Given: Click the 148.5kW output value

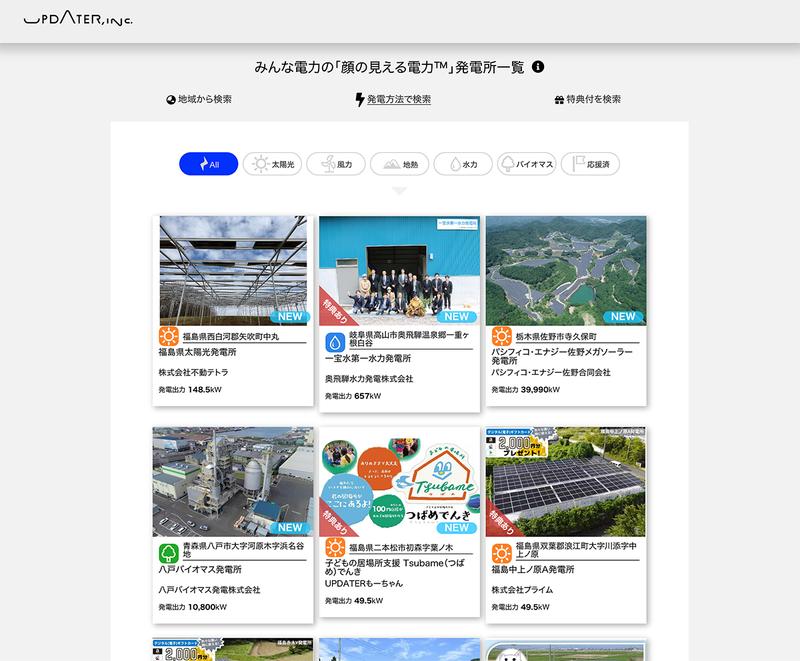Looking at the screenshot, I should [205, 390].
